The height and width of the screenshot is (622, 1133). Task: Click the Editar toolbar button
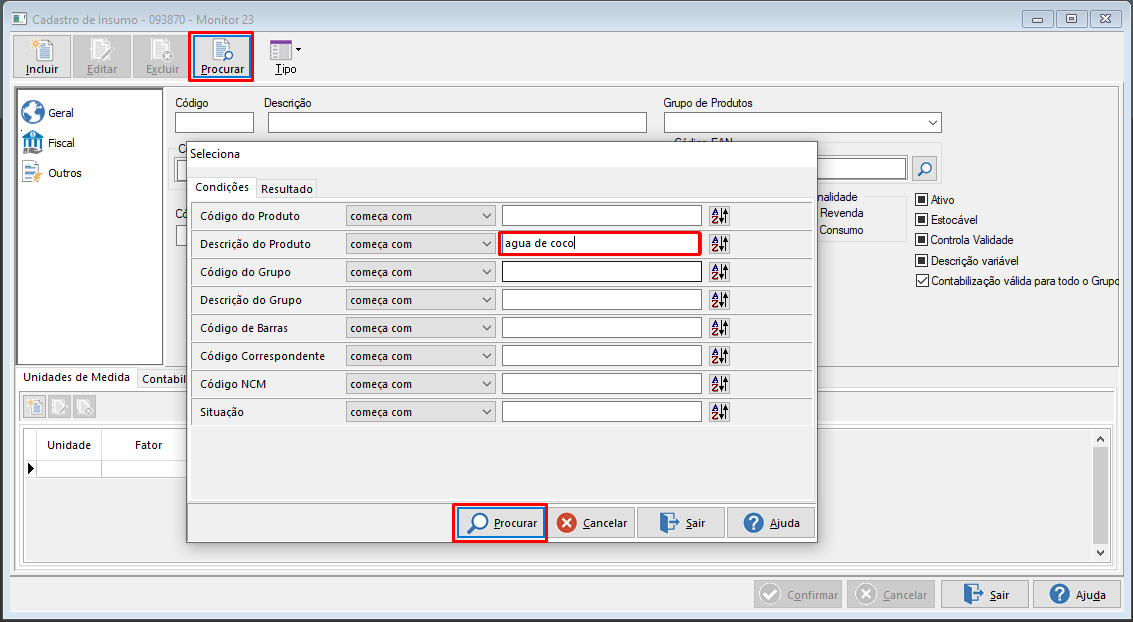(102, 57)
